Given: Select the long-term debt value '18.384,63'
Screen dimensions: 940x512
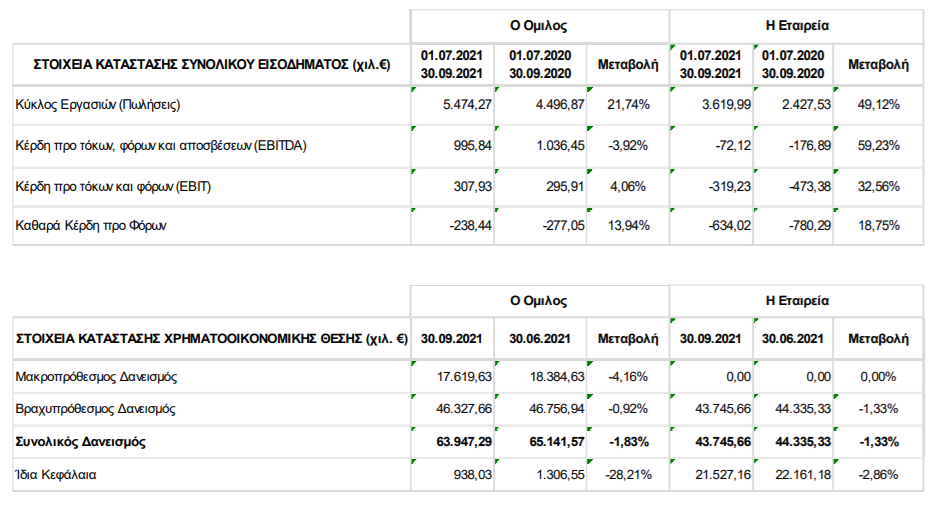Looking at the screenshot, I should 558,377.
